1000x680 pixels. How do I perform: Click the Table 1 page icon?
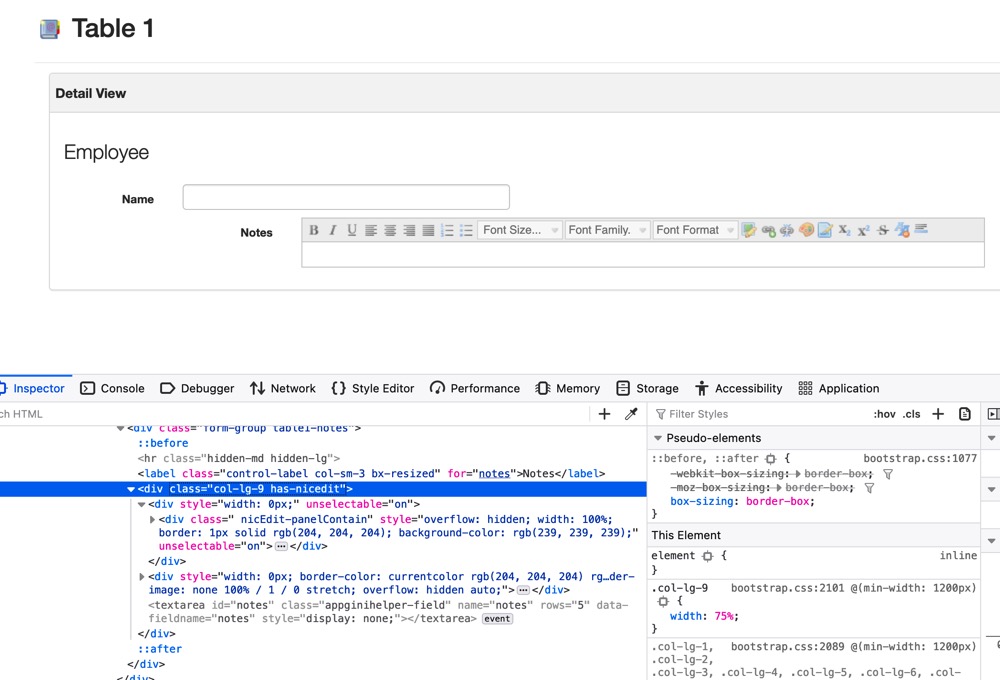[x=50, y=29]
